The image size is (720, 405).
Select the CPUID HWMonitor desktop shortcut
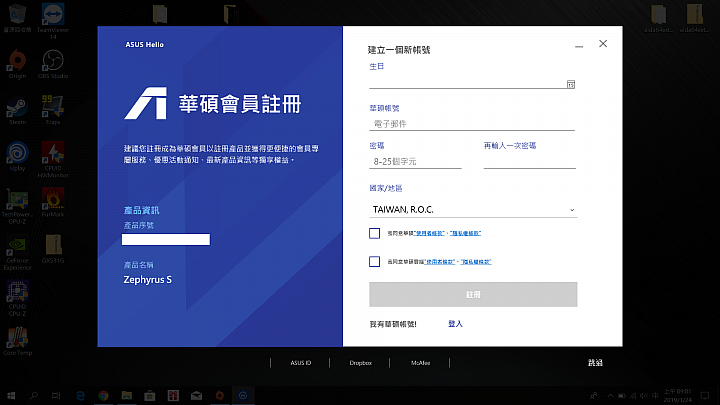coord(53,159)
